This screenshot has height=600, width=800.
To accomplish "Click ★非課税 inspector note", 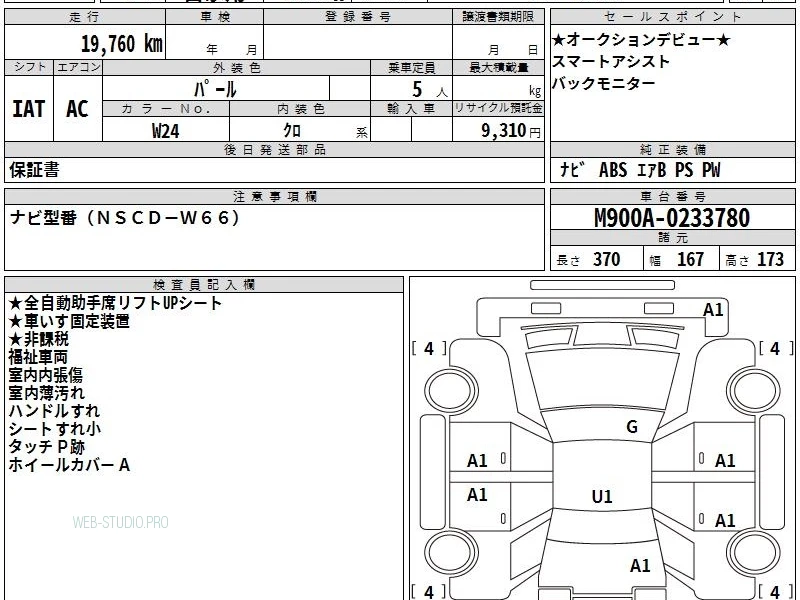I will (39, 339).
